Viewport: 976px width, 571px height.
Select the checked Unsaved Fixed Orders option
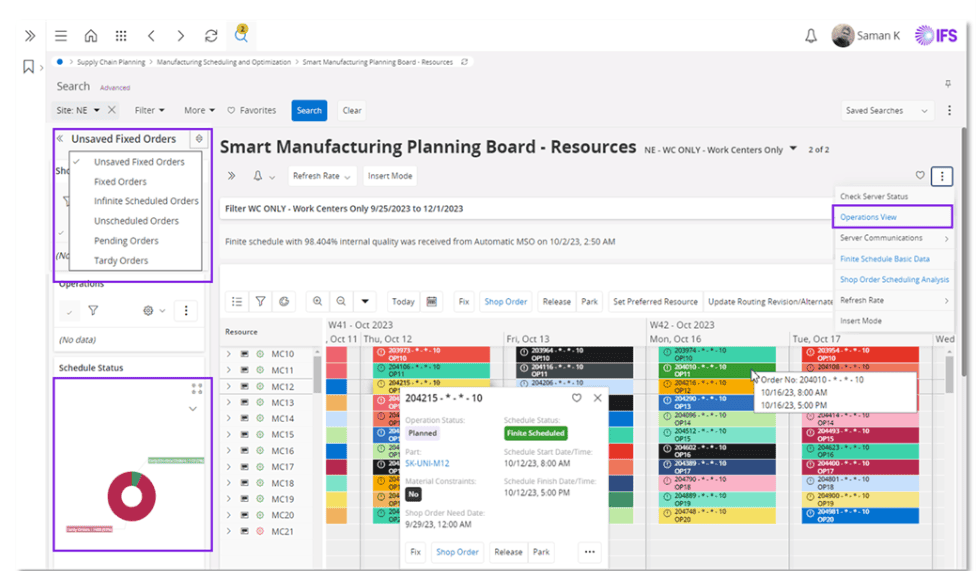pyautogui.click(x=139, y=162)
